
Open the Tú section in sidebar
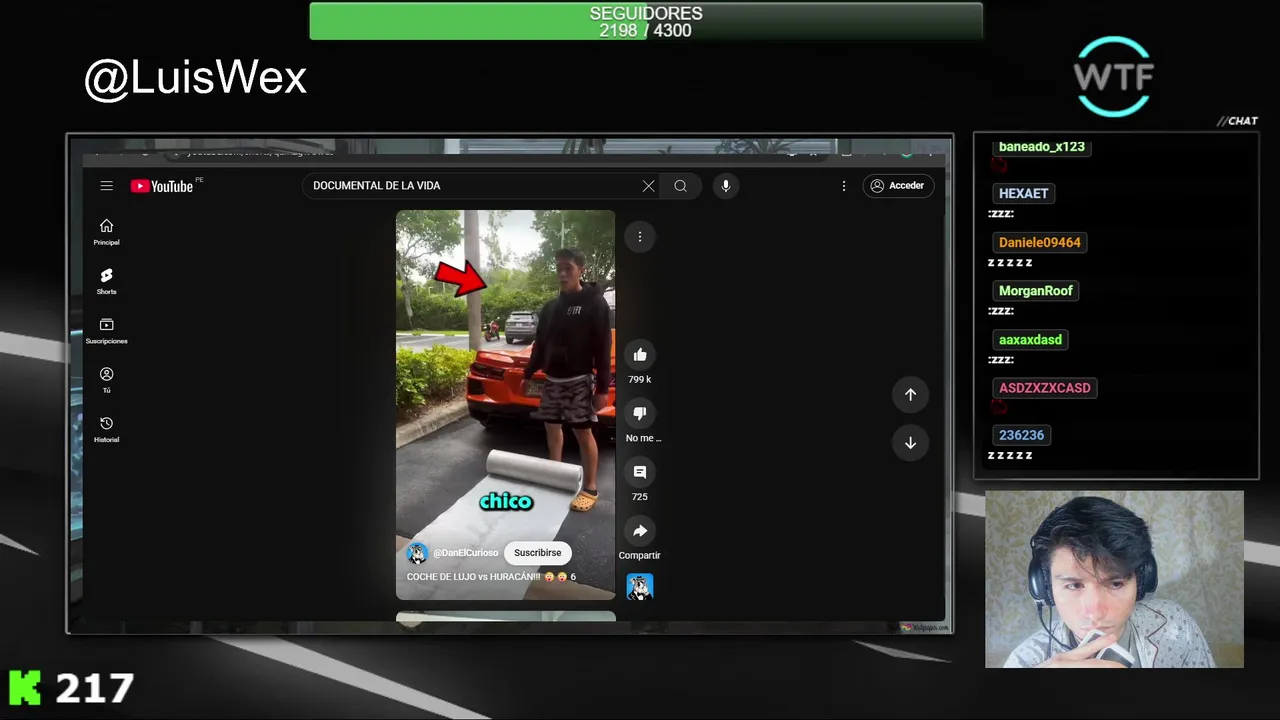coord(106,380)
